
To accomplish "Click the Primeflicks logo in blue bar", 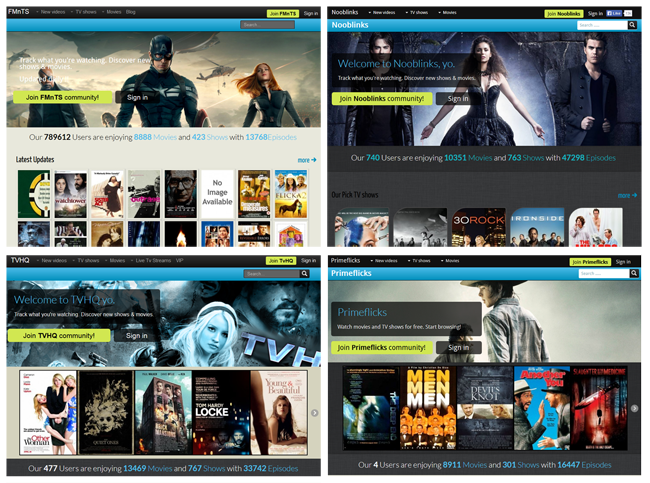I will pos(351,273).
